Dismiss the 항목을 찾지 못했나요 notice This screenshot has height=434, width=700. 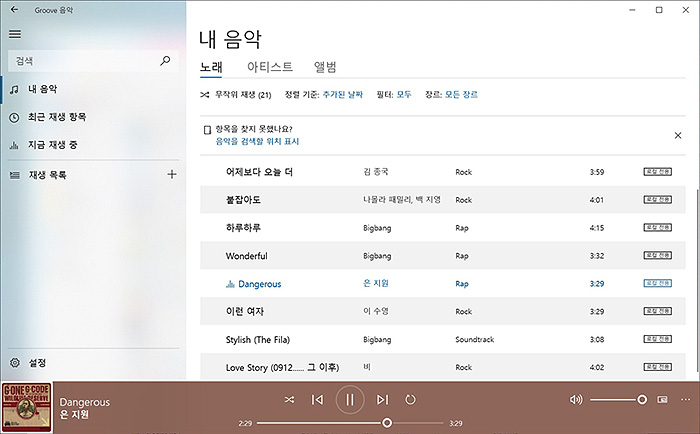click(x=678, y=135)
